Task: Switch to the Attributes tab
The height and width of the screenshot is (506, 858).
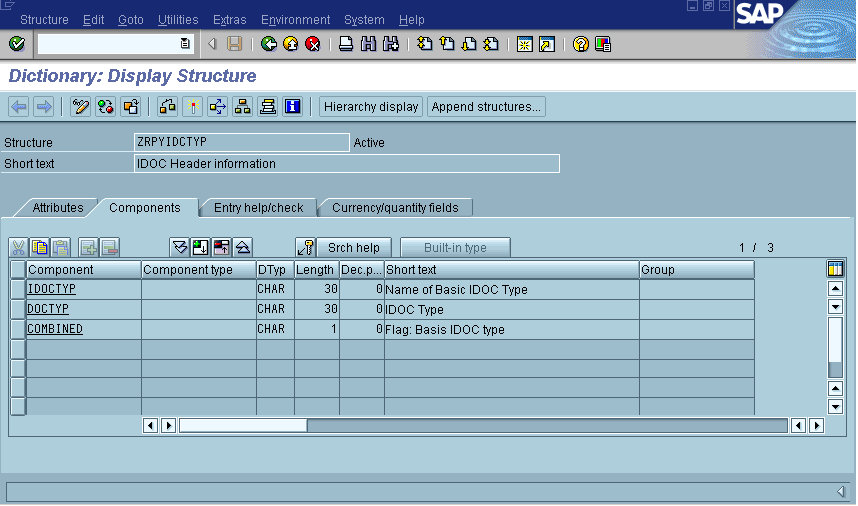Action: pyautogui.click(x=57, y=208)
